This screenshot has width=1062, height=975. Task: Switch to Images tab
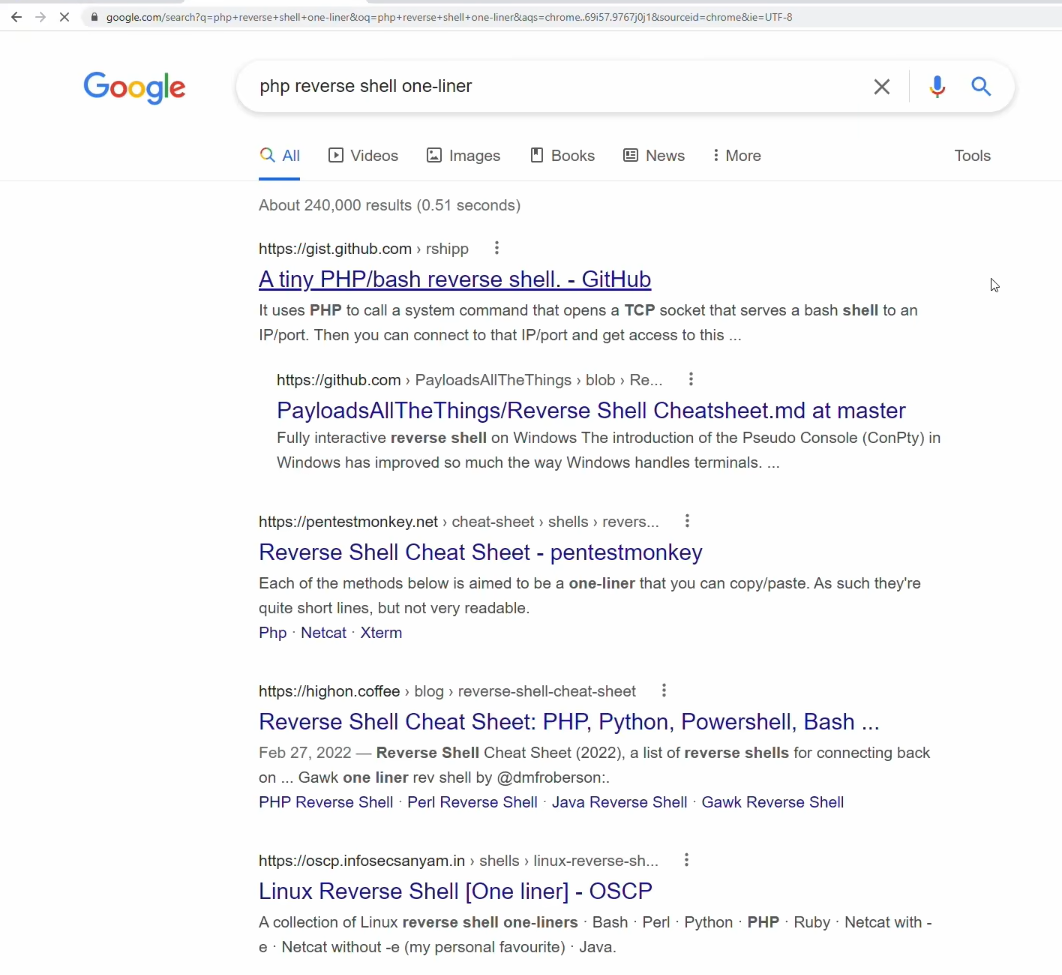[463, 156]
